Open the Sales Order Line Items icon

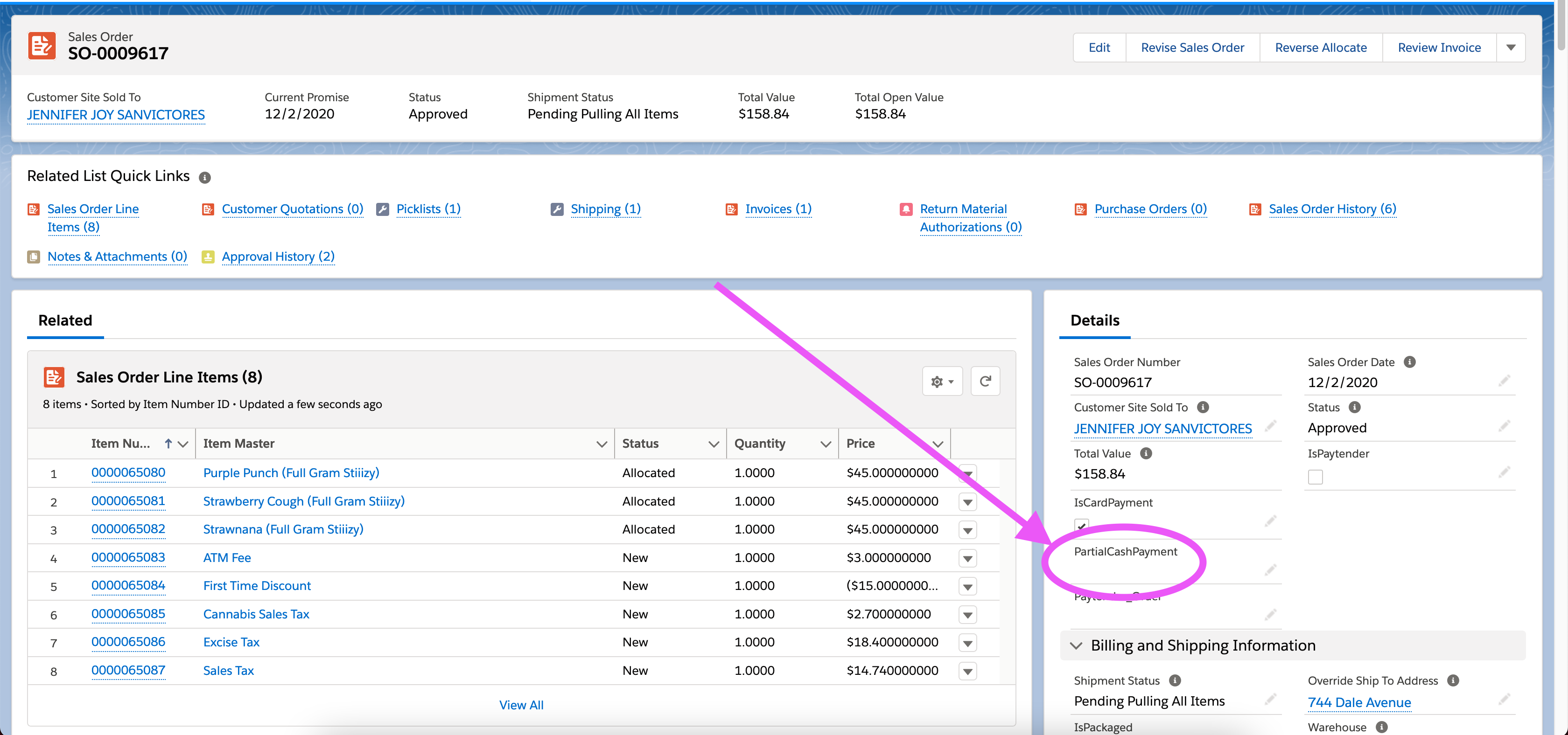(x=54, y=377)
